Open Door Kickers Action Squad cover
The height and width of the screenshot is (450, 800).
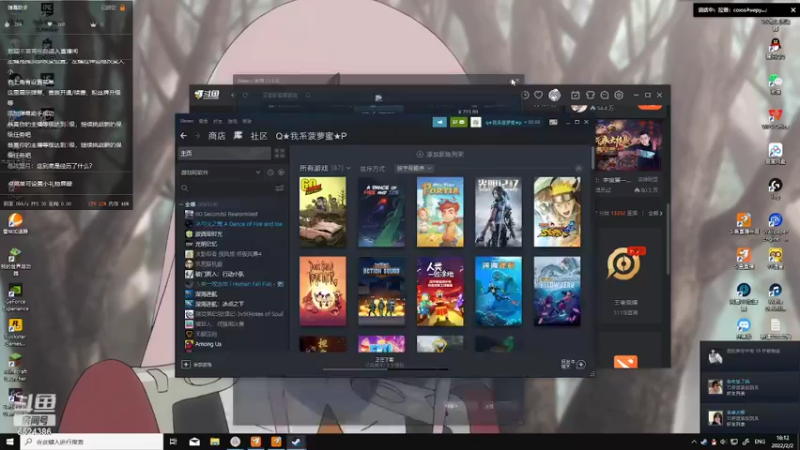tap(381, 291)
